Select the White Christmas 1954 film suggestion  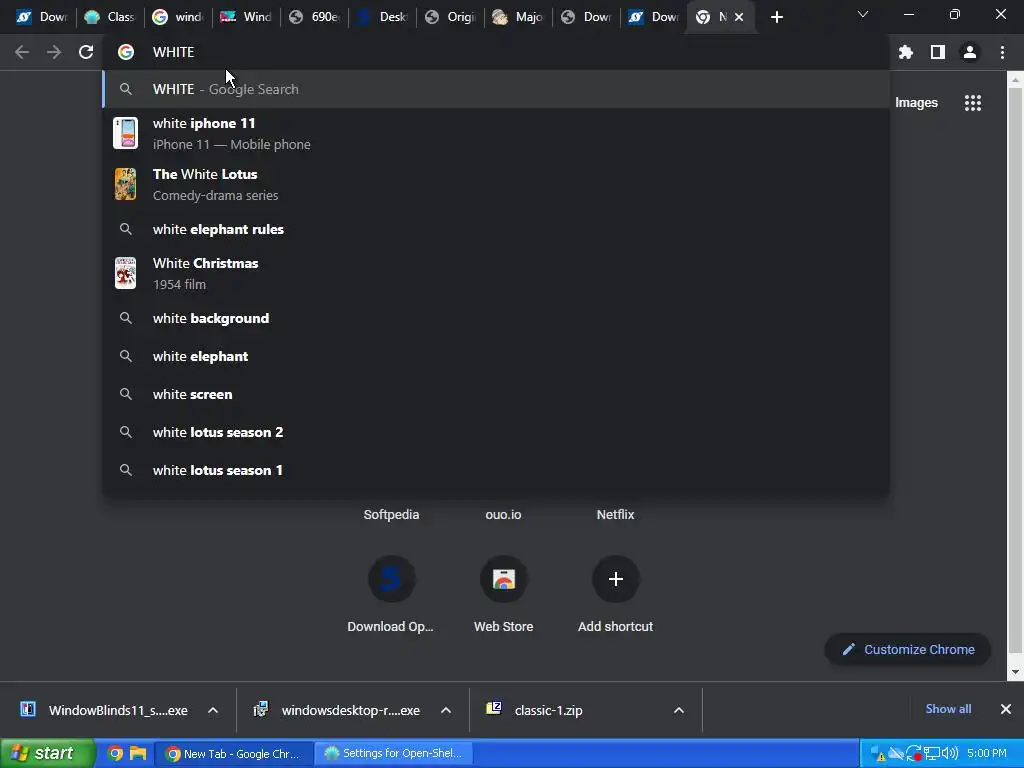pyautogui.click(x=496, y=273)
